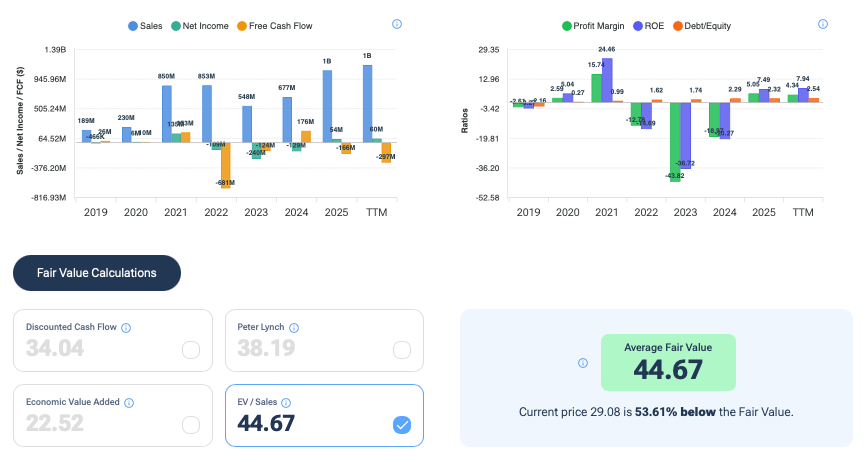Open Economic Value Added info icon
Screen dimensions: 868x462
pos(129,403)
